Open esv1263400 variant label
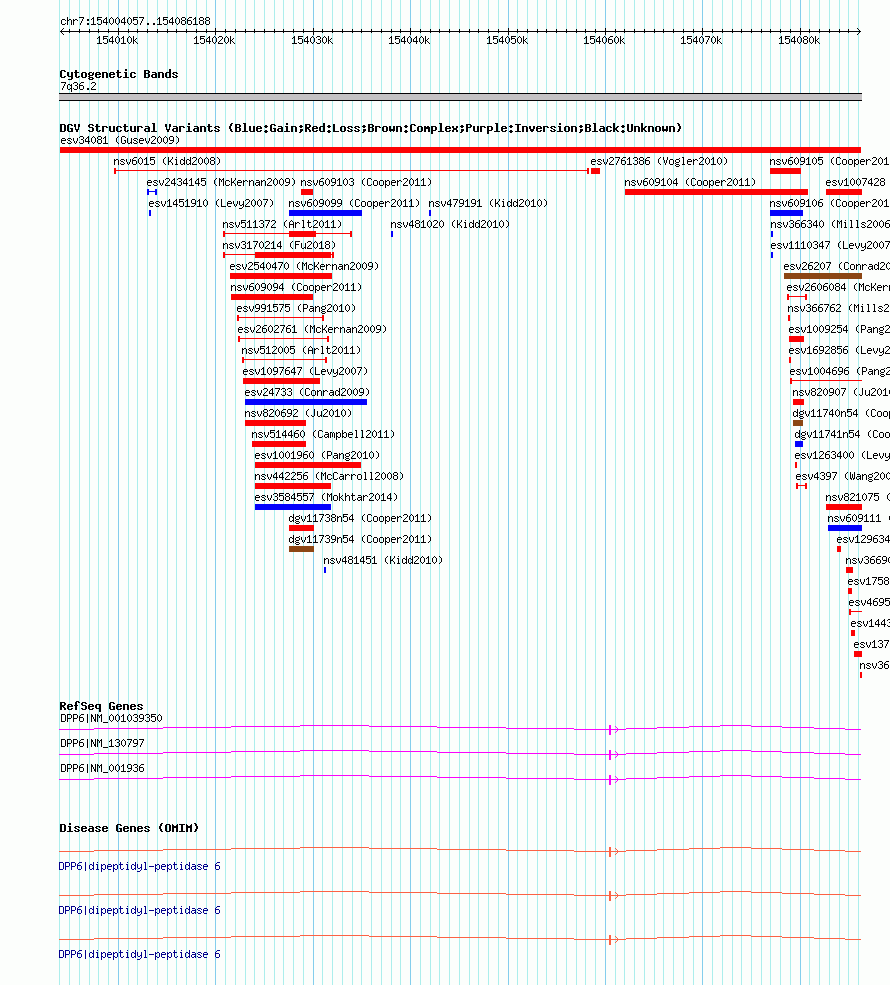This screenshot has height=985, width=890. coord(842,455)
